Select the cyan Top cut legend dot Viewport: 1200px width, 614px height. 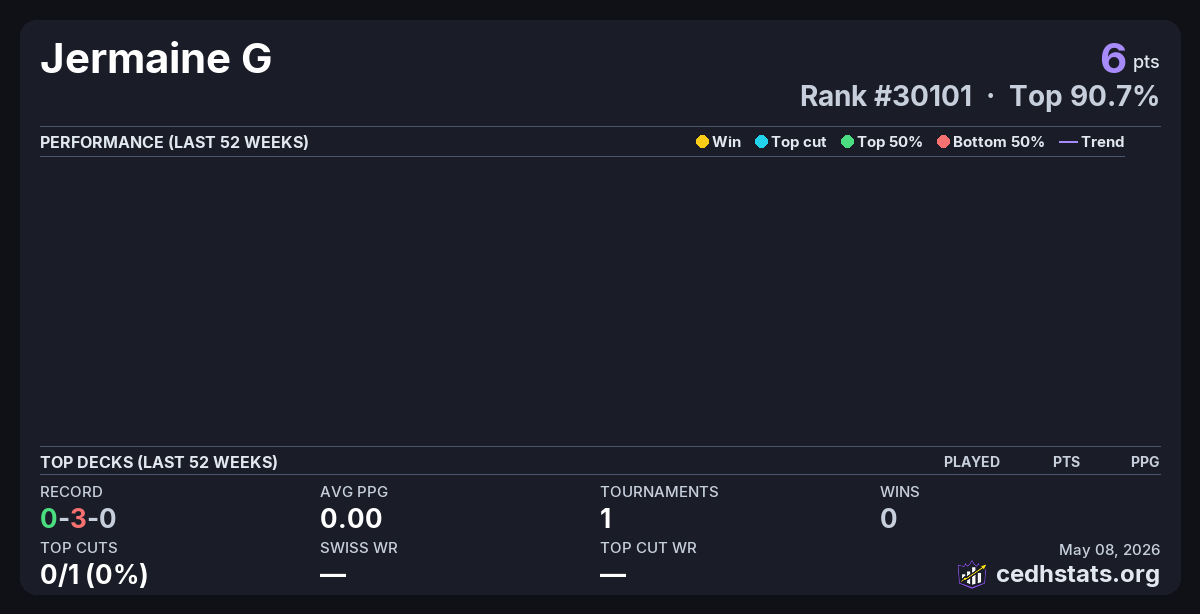click(x=761, y=142)
